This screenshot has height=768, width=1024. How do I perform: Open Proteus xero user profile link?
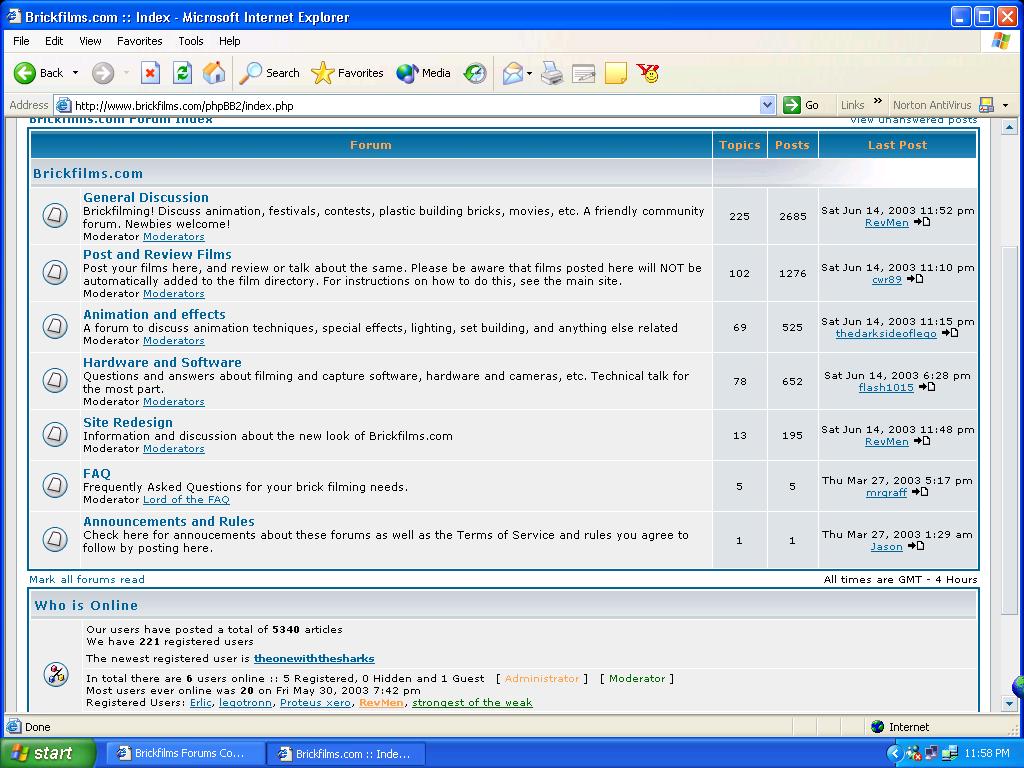coord(315,703)
